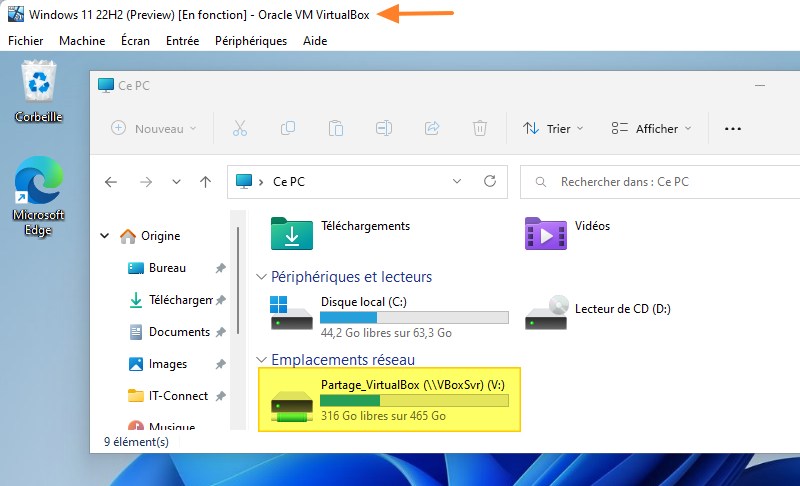Open the Machine menu
Screen dimensions: 800x486
click(x=82, y=41)
